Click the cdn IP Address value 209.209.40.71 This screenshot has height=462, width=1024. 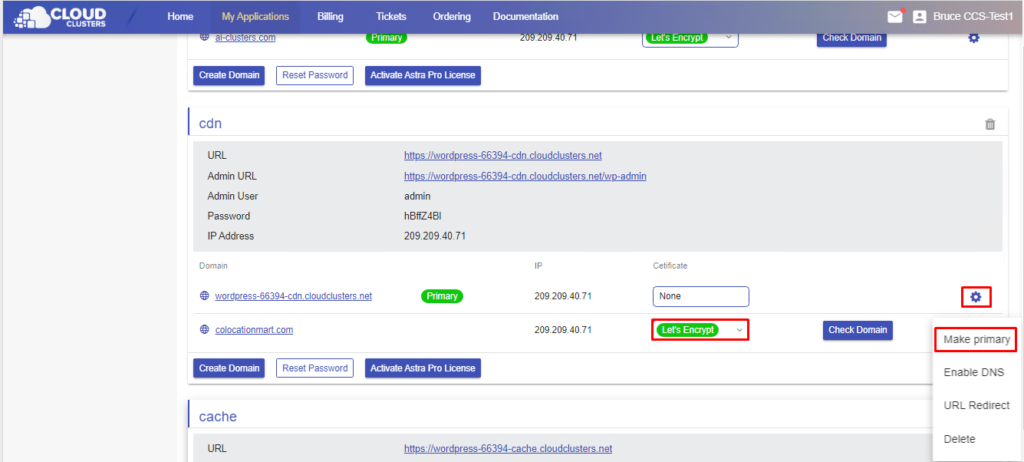[x=434, y=236]
